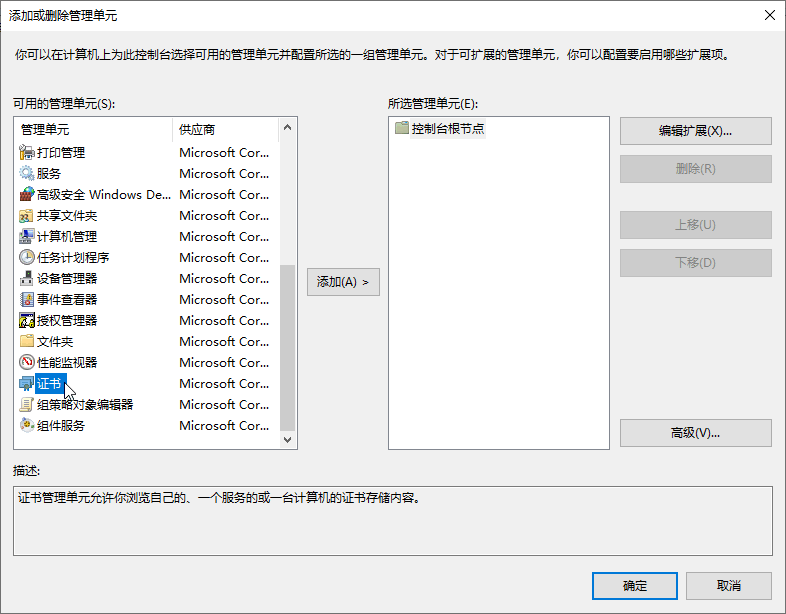The width and height of the screenshot is (786, 614).
Task: Confirm with 确定 button
Action: click(x=635, y=586)
